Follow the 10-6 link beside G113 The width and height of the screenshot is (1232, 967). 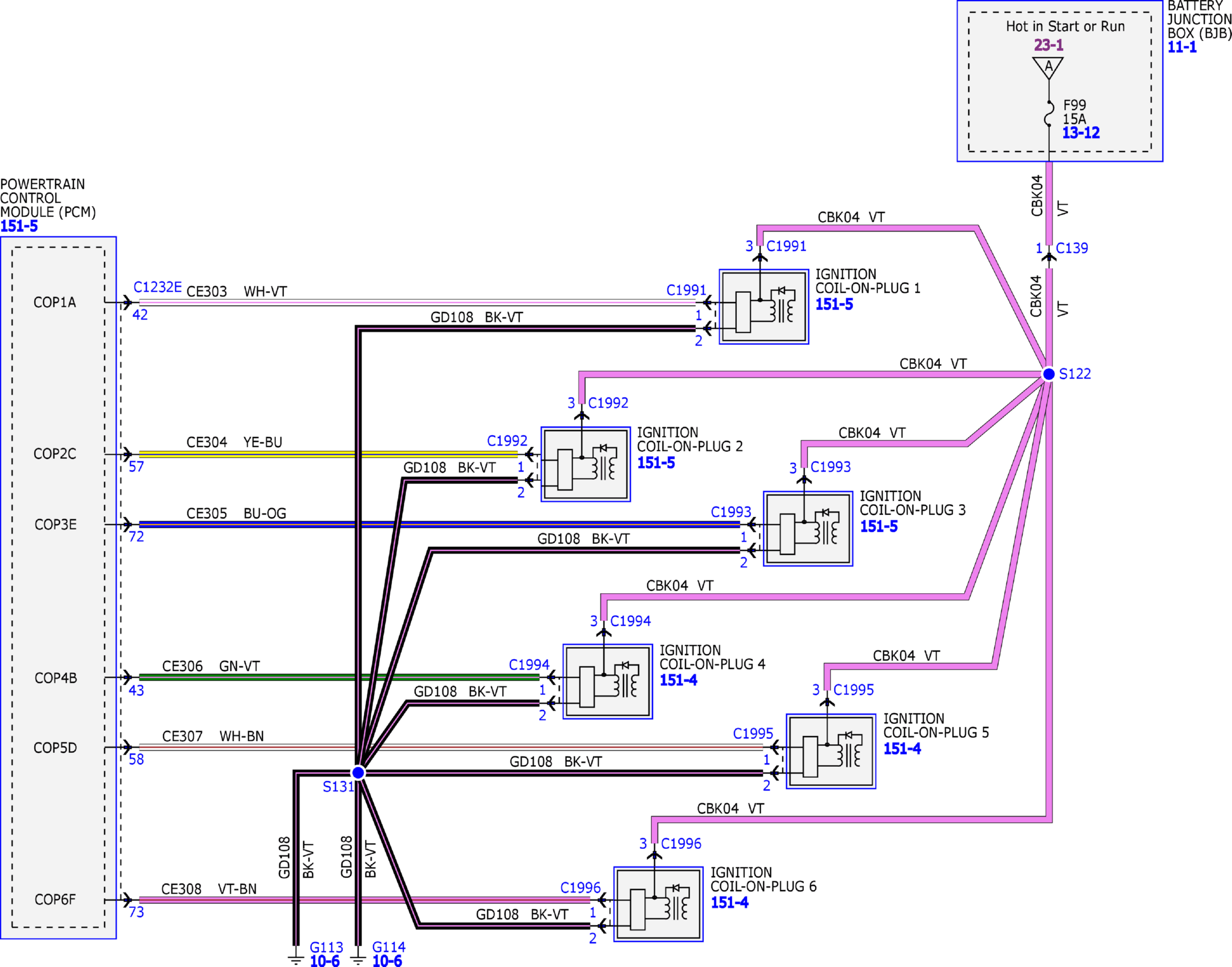point(324,961)
